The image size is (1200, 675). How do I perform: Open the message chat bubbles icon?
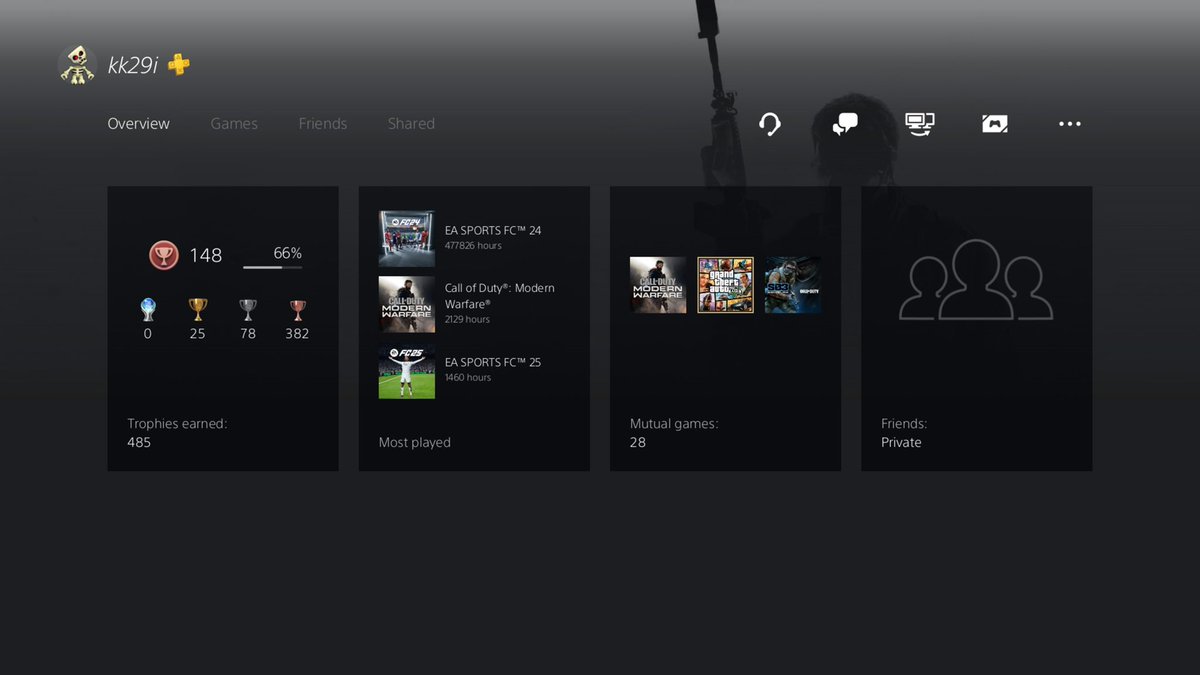(x=845, y=124)
